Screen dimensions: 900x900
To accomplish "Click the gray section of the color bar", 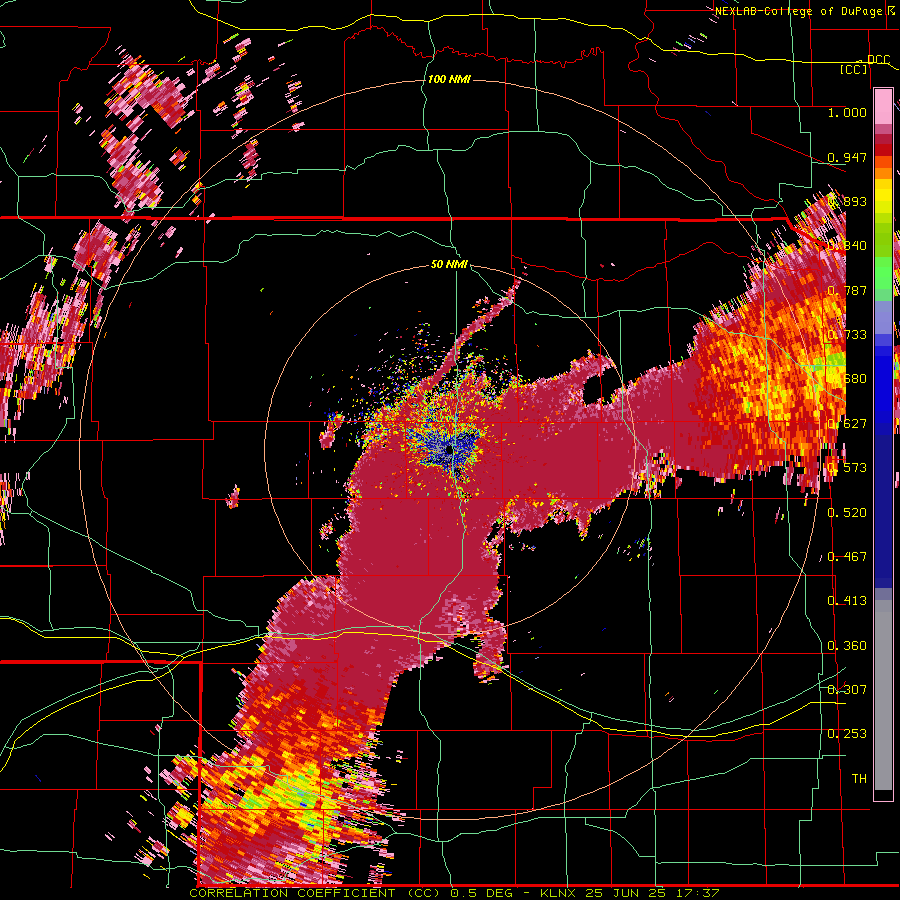I will [x=883, y=695].
